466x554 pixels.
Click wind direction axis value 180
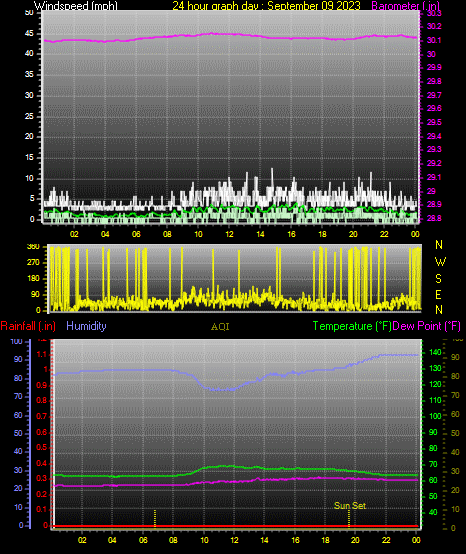click(33, 278)
